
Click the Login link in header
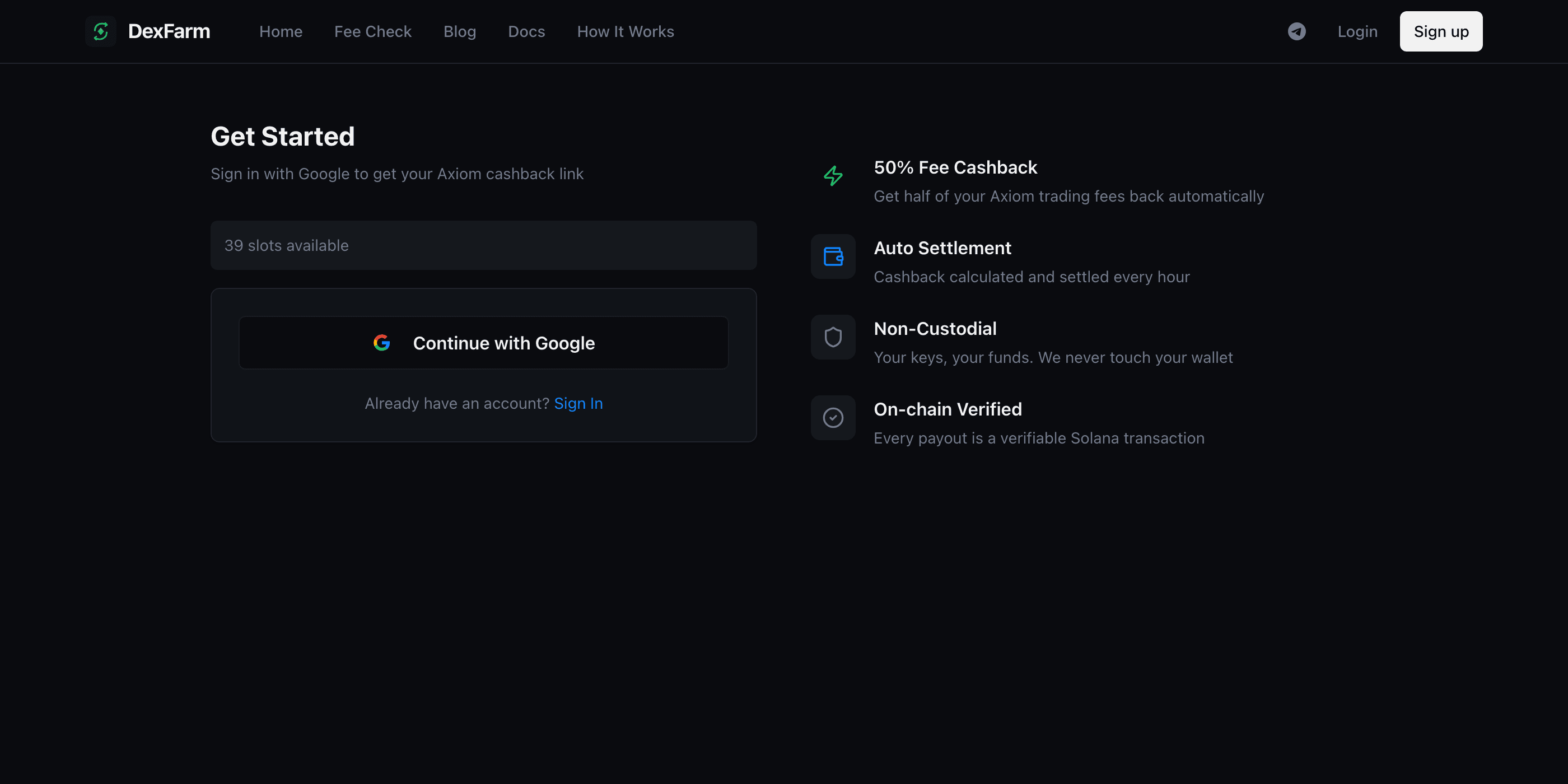click(1357, 32)
